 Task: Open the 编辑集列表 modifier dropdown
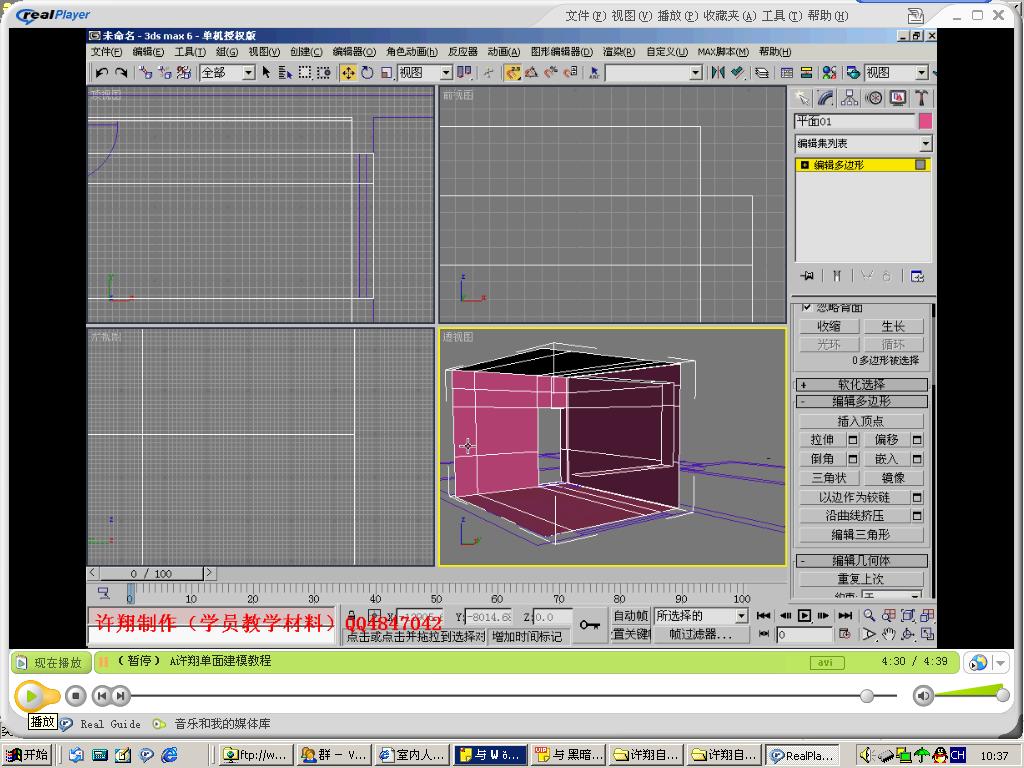coord(925,144)
